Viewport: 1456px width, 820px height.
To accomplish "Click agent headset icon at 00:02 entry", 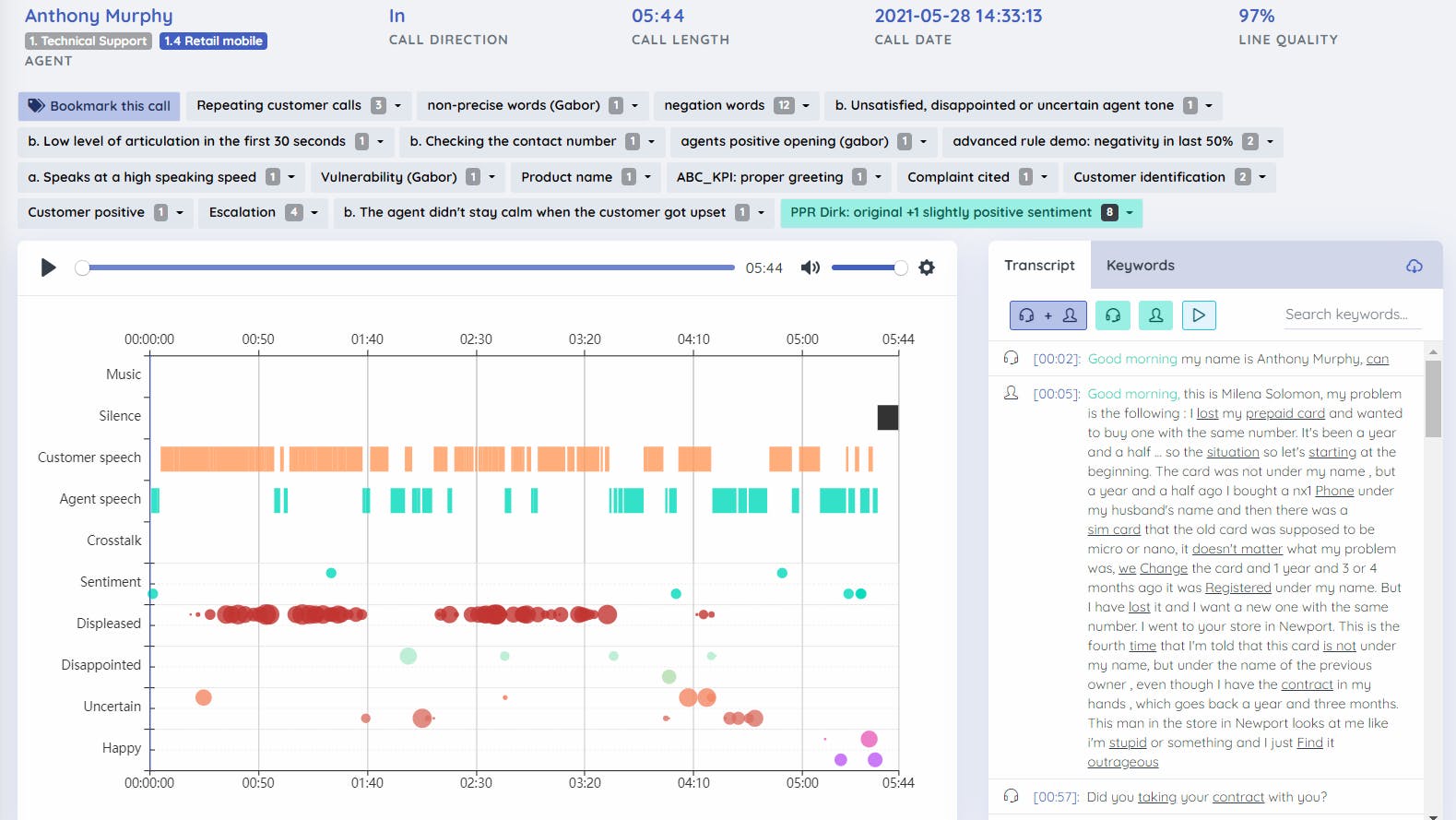I will click(1011, 358).
